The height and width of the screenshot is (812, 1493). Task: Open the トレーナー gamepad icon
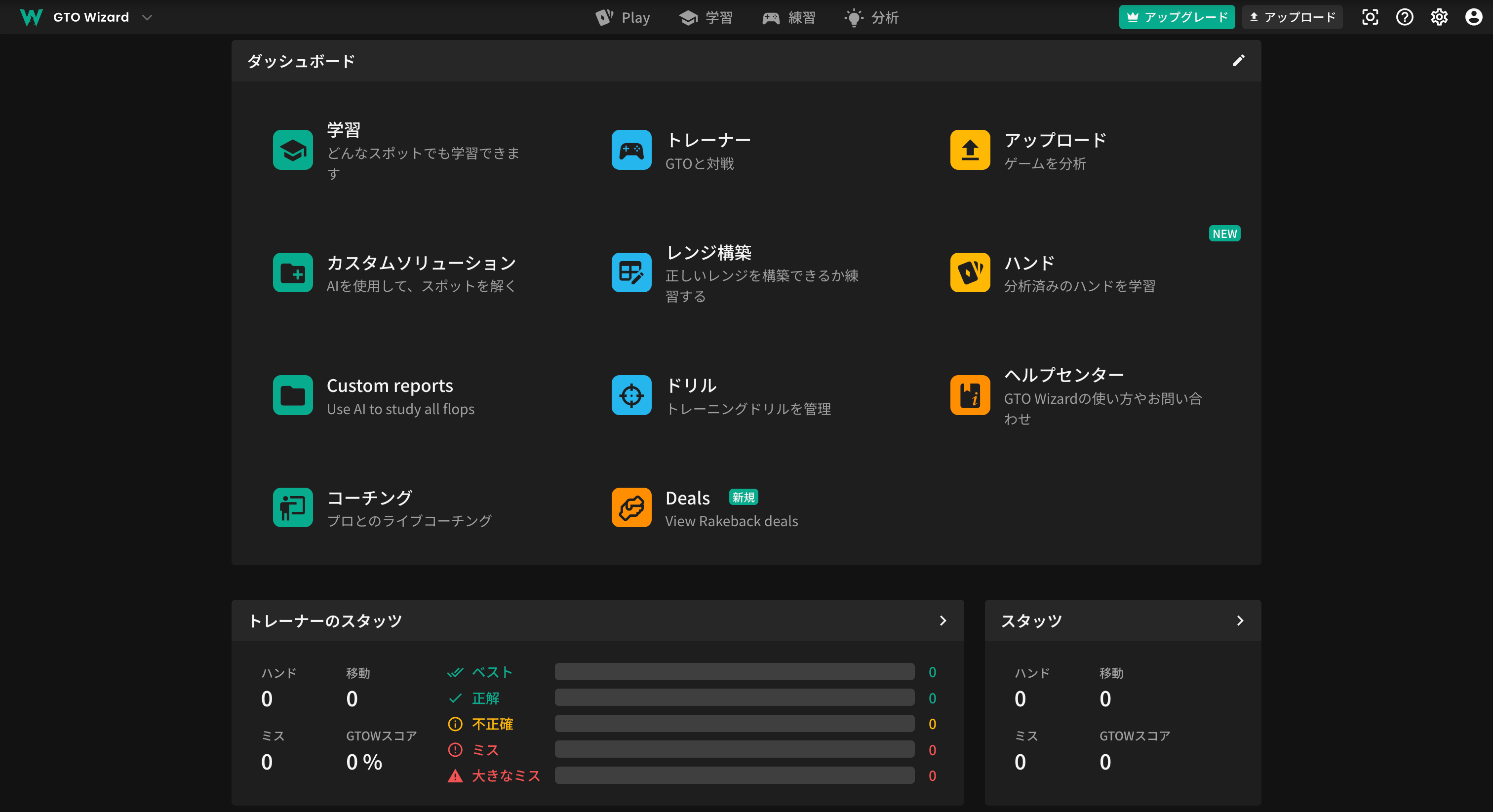click(631, 150)
